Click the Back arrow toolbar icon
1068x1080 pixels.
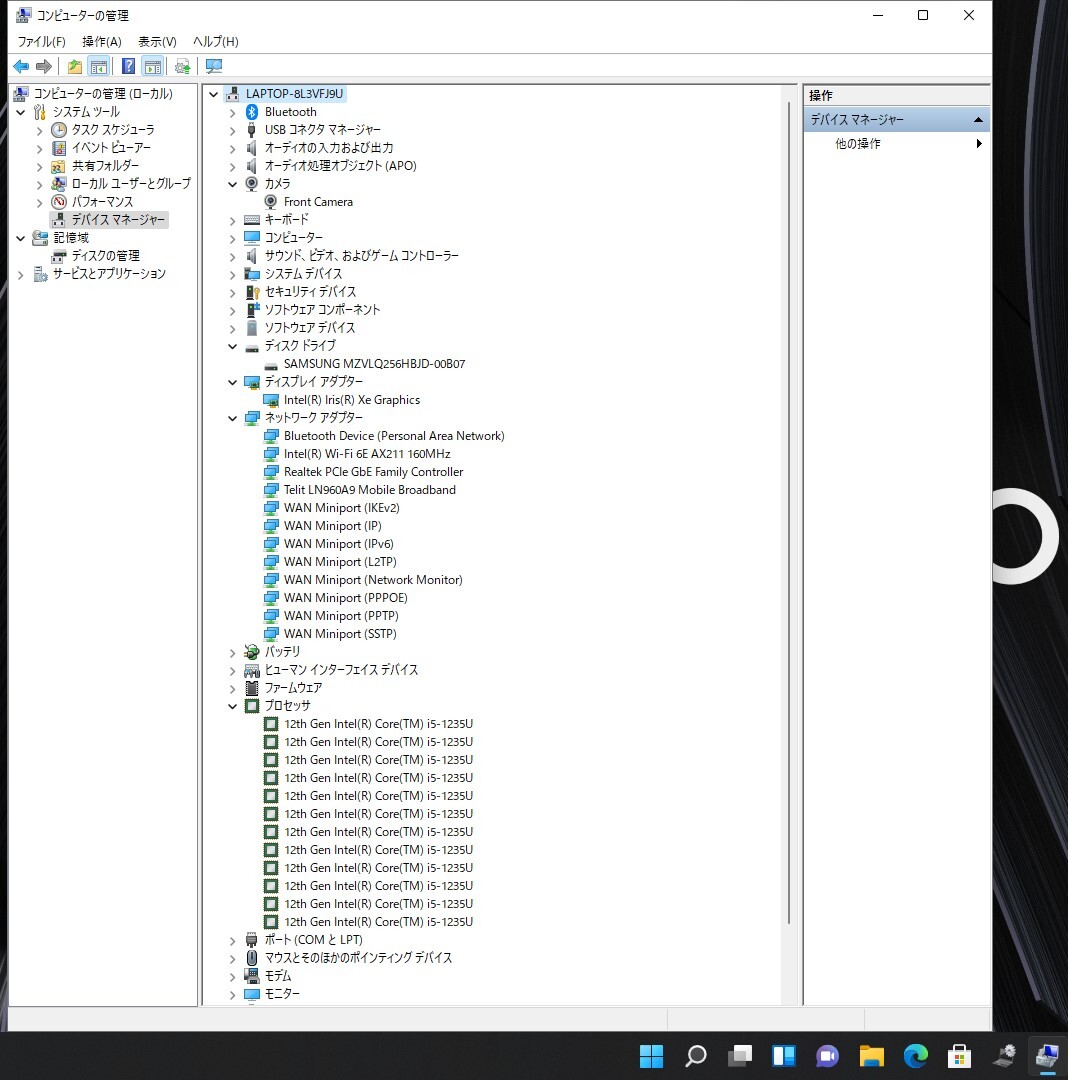21,66
